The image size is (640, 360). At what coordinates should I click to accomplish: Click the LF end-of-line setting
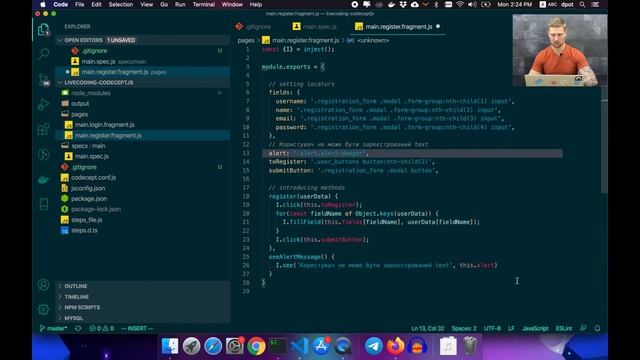click(511, 328)
